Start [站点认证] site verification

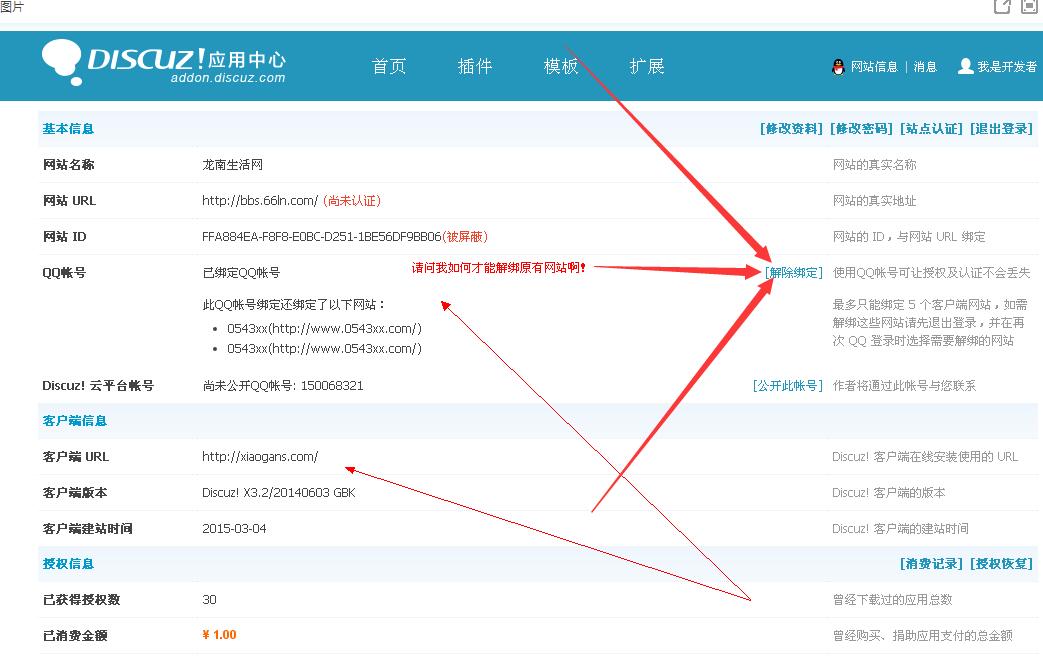click(x=931, y=128)
